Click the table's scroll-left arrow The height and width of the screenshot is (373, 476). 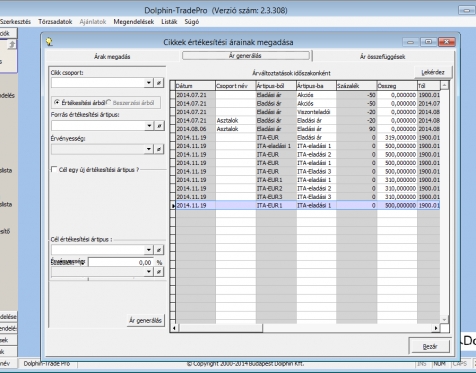coord(174,328)
